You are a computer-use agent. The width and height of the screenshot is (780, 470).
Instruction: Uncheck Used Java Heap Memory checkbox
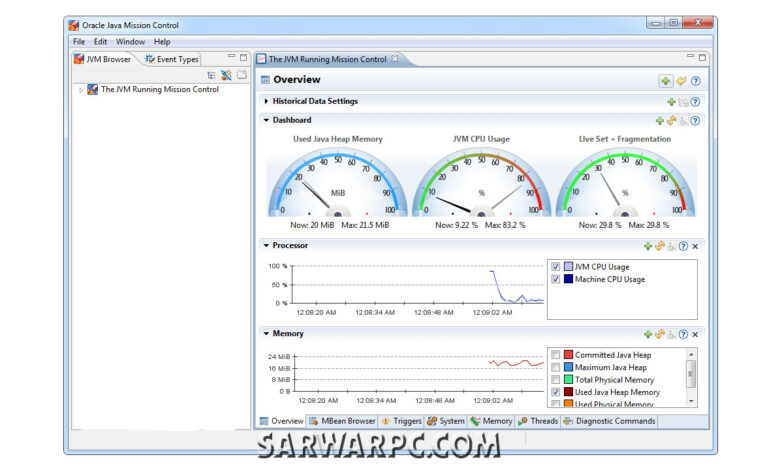click(556, 392)
